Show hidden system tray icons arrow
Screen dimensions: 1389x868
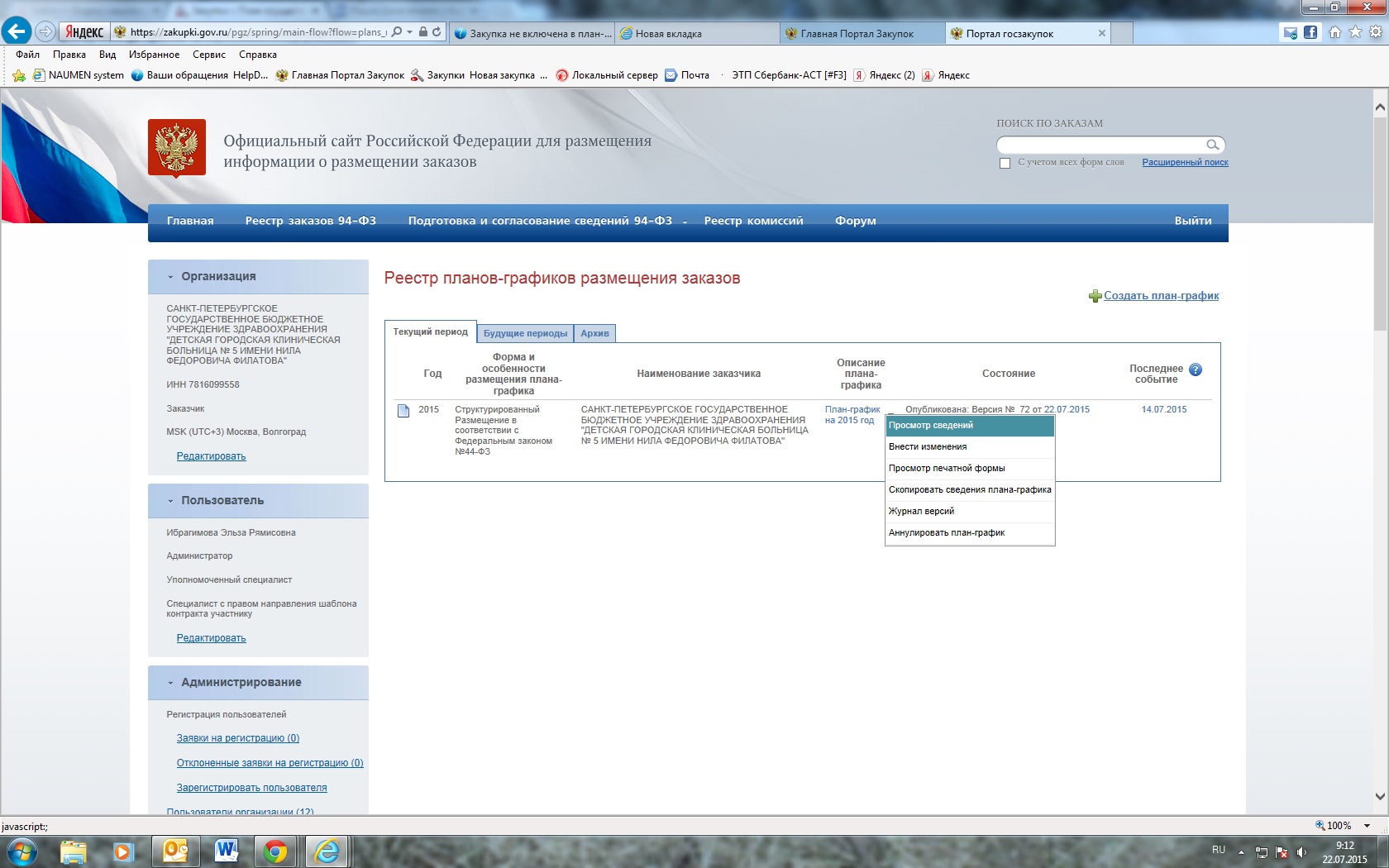tap(1241, 852)
